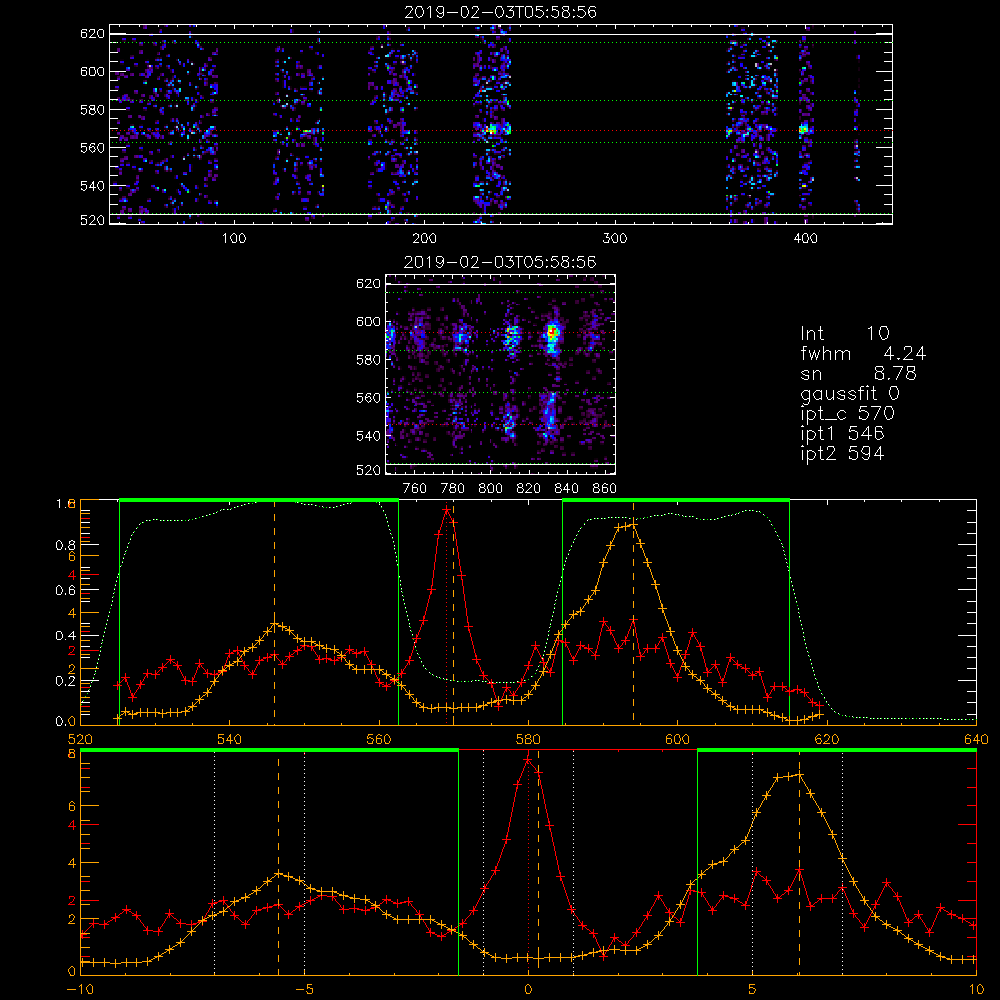Screen dimensions: 1000x1000
Task: Click y-axis label 600 on middle image
Action: click(x=369, y=321)
